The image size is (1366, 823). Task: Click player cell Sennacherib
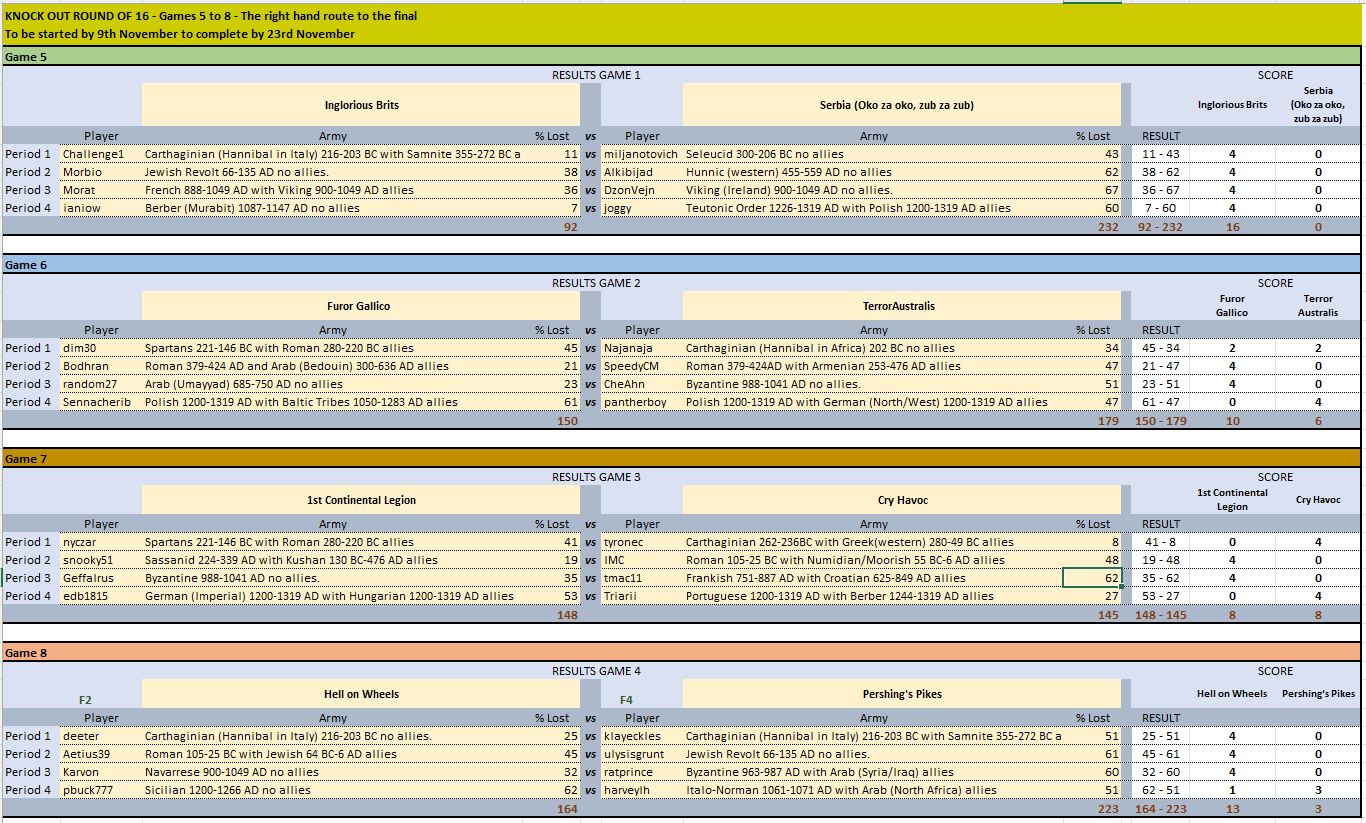click(x=101, y=402)
